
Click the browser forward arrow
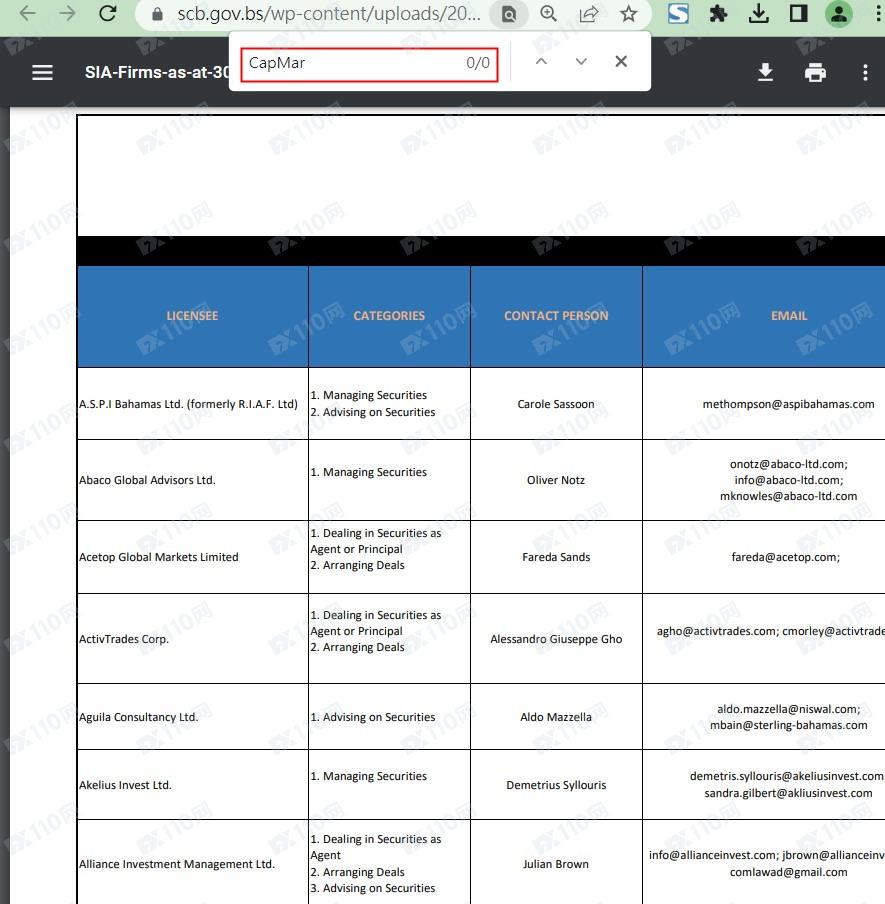click(x=67, y=14)
